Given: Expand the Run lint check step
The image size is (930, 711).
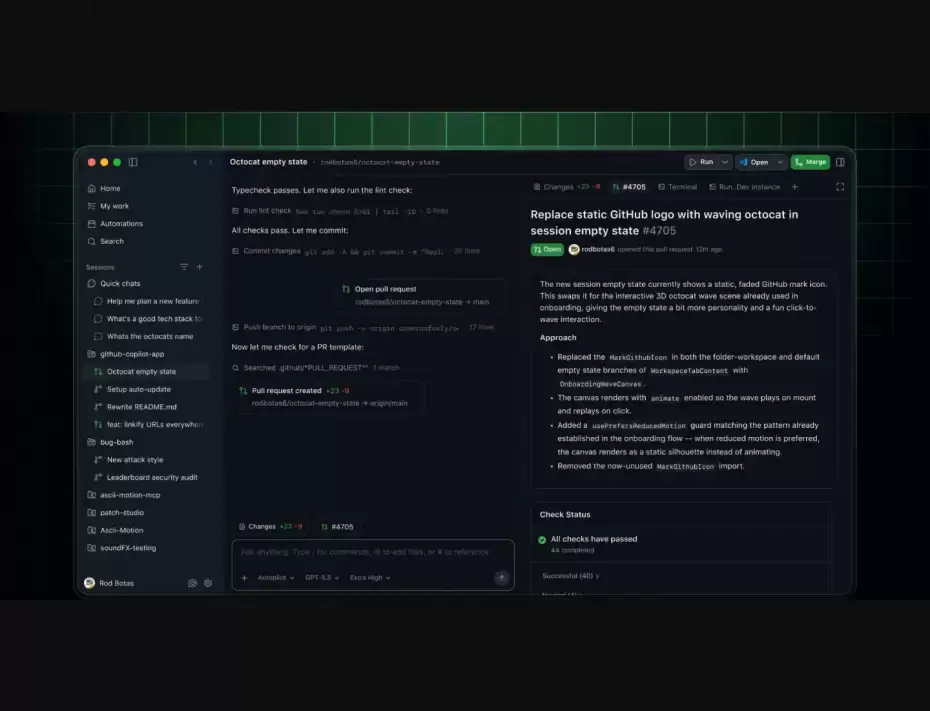Looking at the screenshot, I should click(x=340, y=211).
